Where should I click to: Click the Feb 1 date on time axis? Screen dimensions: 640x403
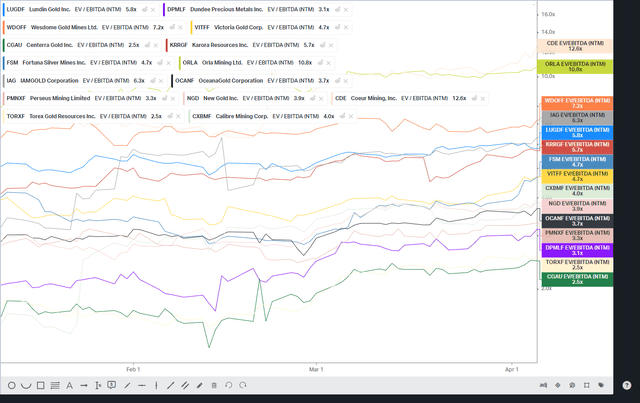(133, 370)
